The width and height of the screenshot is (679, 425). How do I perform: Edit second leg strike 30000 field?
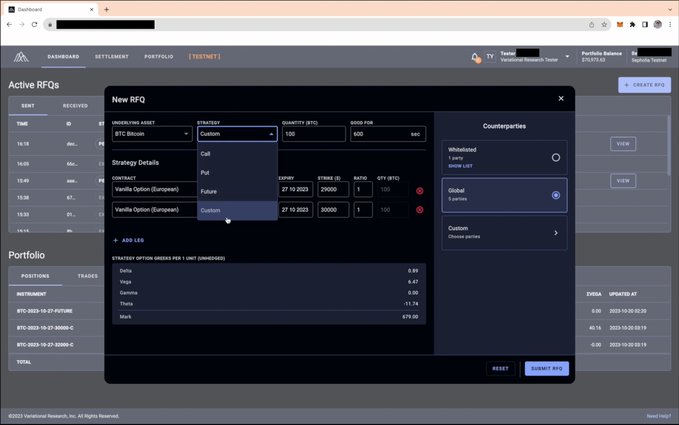(333, 210)
